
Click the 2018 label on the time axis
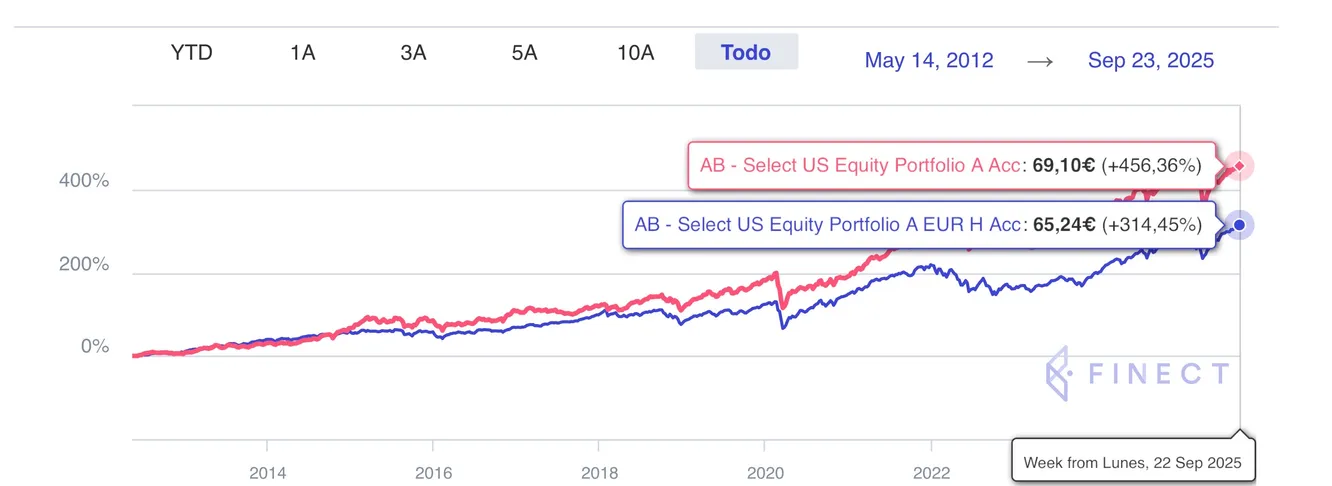coord(598,473)
